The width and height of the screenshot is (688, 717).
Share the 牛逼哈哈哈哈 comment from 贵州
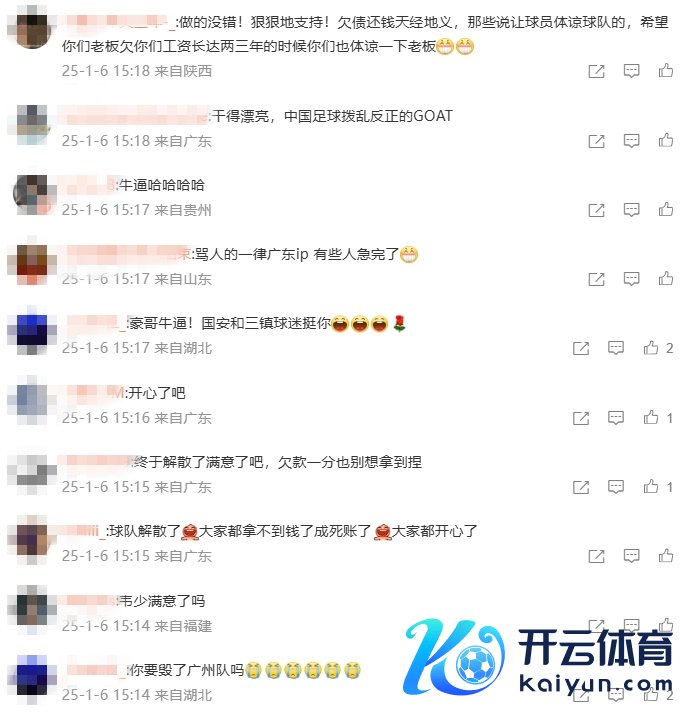pos(596,210)
